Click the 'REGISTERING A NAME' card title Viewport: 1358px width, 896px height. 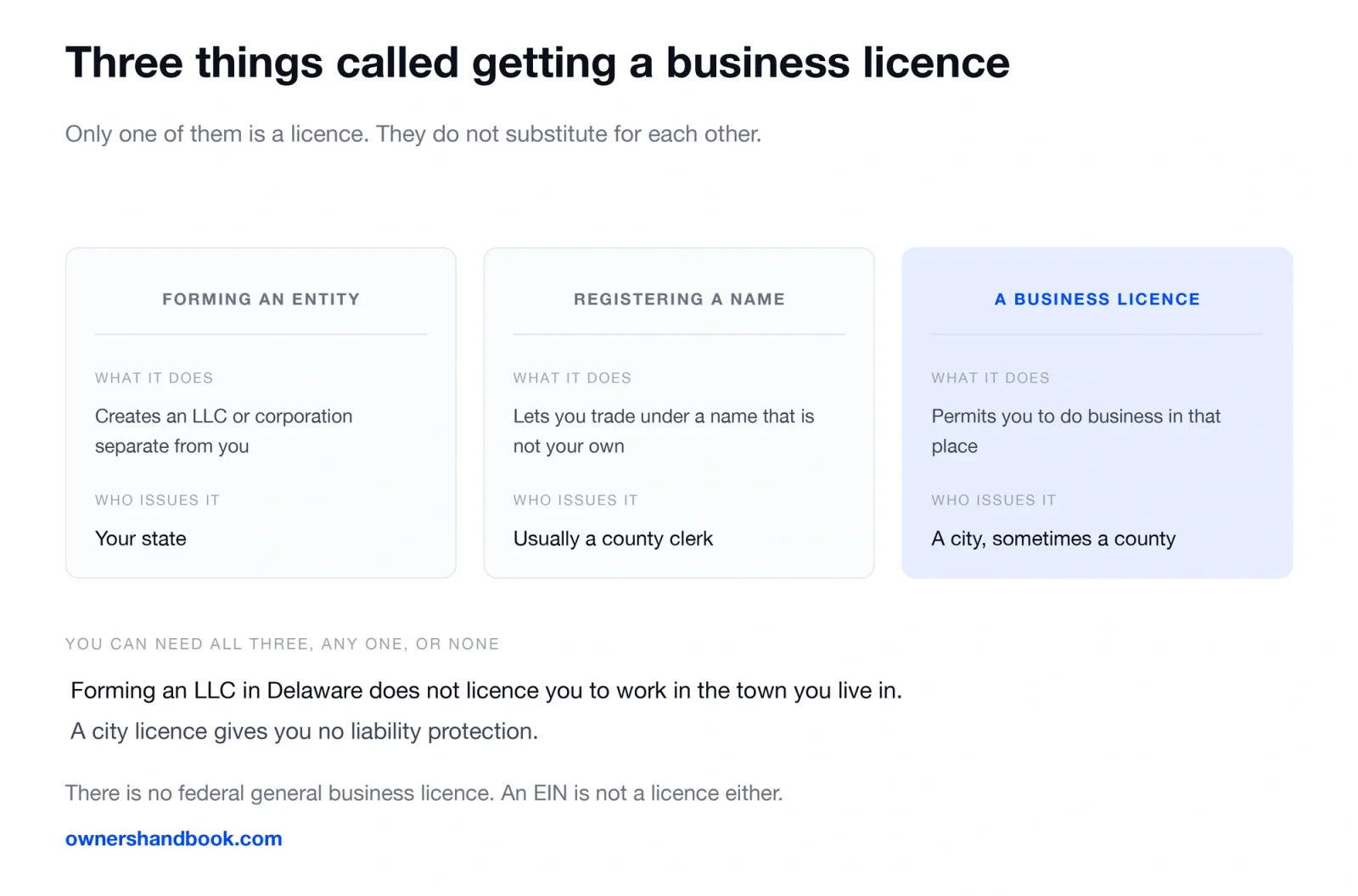(679, 299)
